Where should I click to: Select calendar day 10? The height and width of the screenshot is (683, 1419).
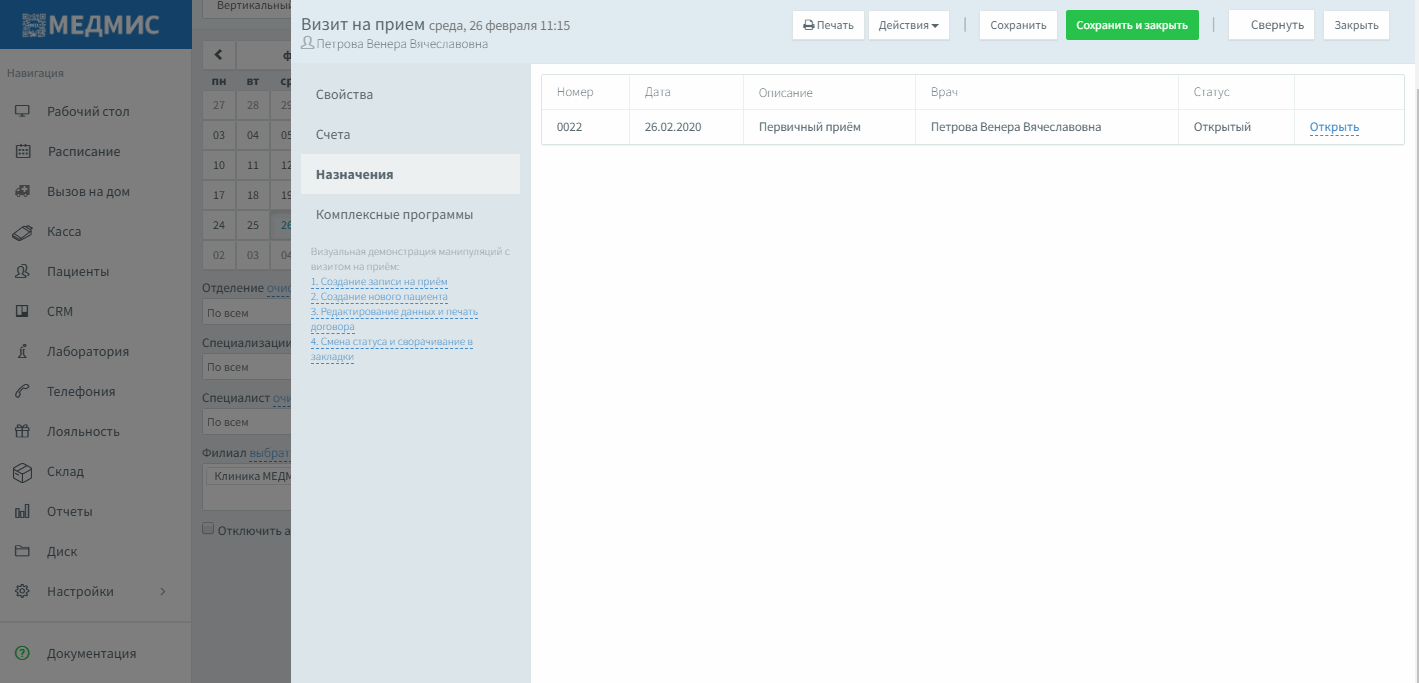[219, 165]
